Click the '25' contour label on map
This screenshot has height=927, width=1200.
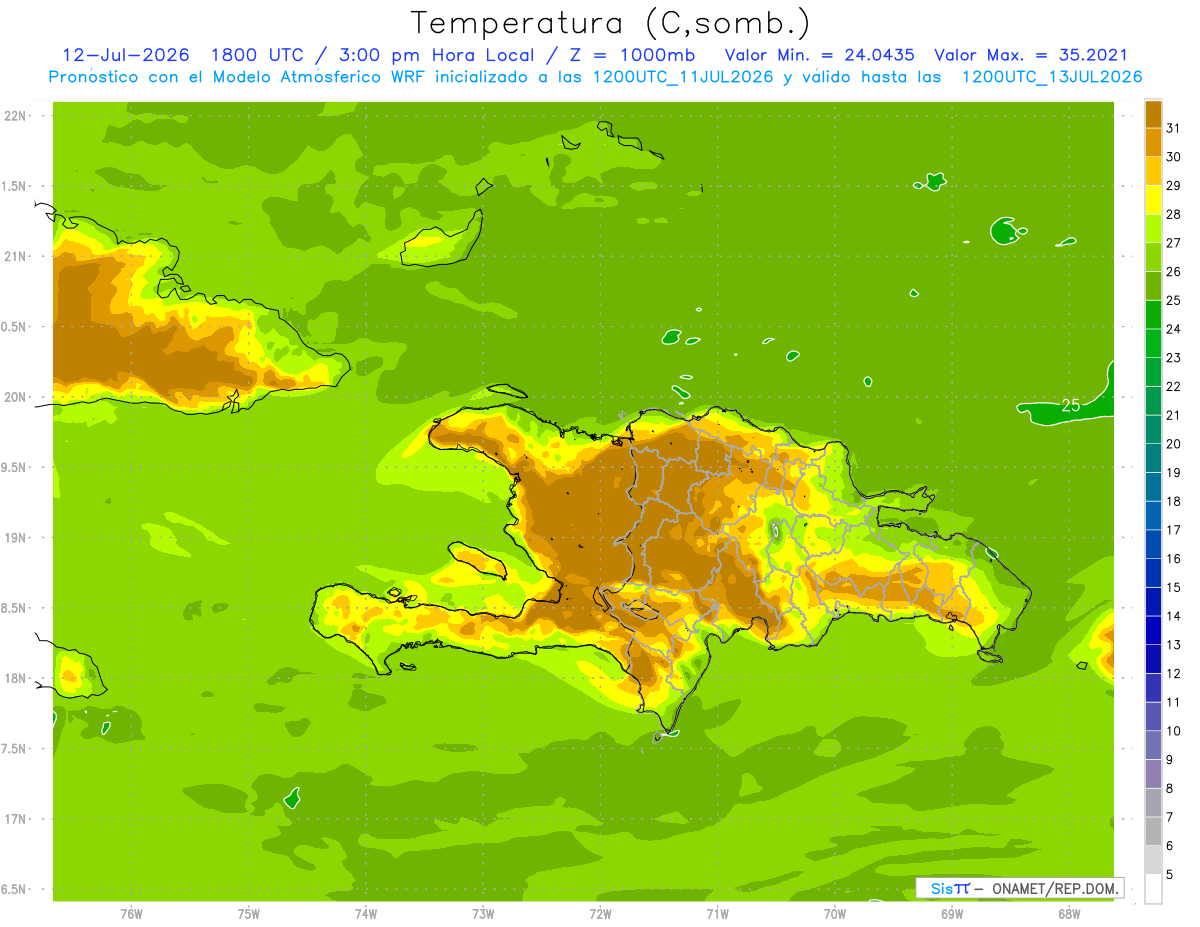point(1070,406)
